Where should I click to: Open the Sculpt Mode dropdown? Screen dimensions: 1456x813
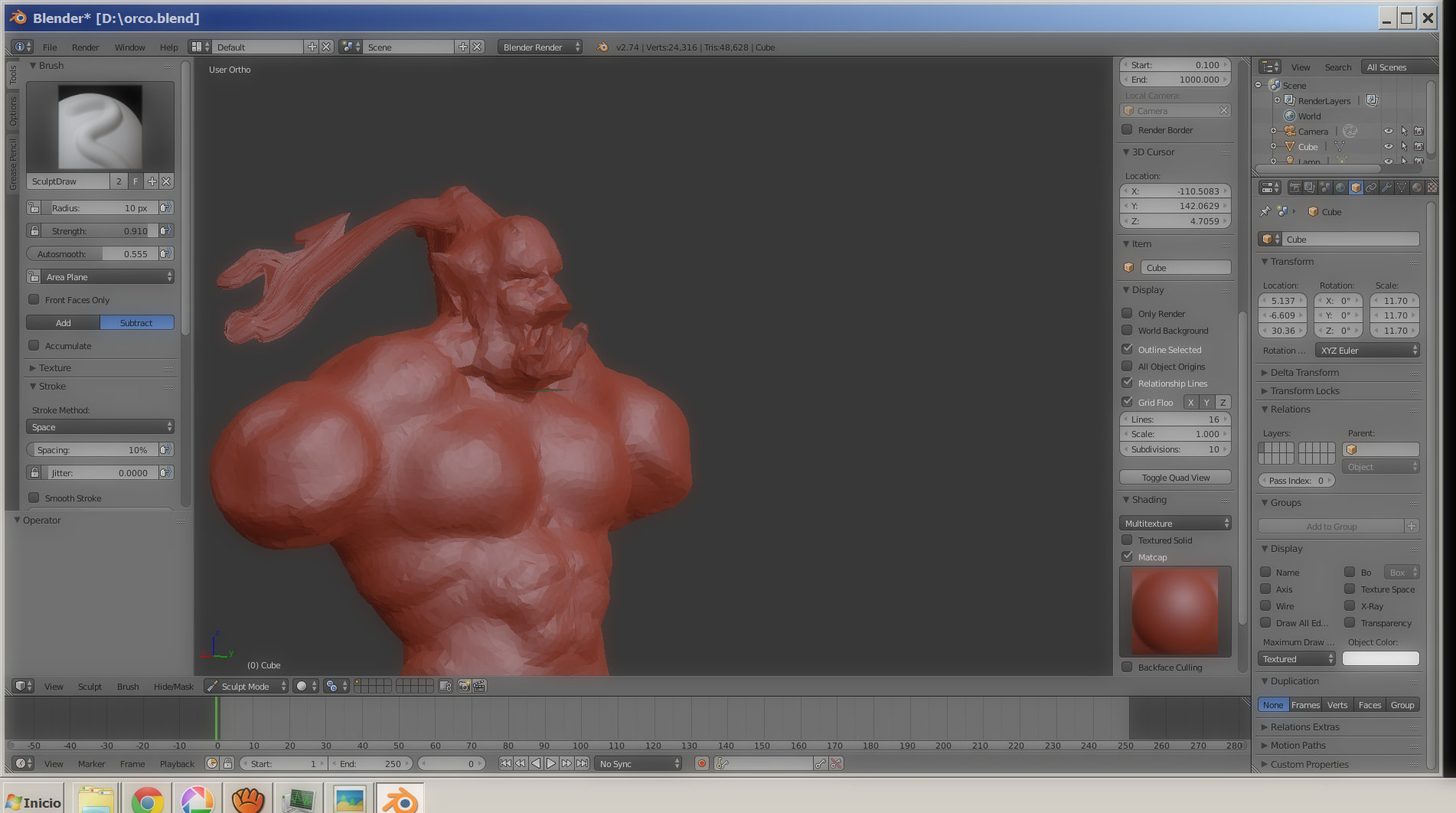click(246, 687)
